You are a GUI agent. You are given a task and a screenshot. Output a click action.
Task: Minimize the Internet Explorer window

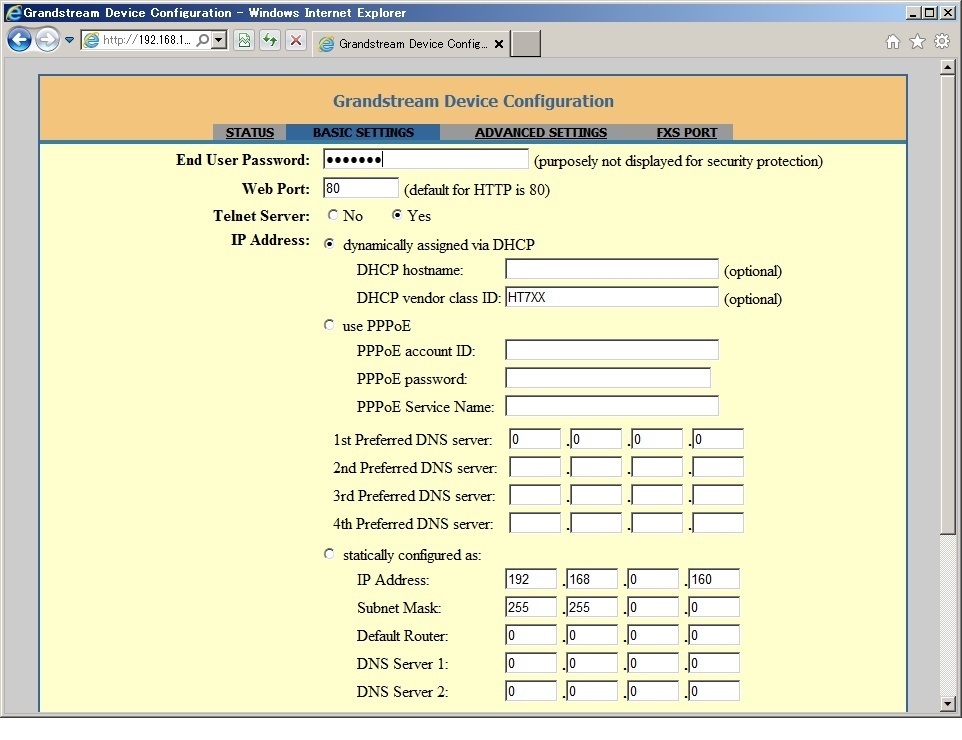tap(913, 12)
